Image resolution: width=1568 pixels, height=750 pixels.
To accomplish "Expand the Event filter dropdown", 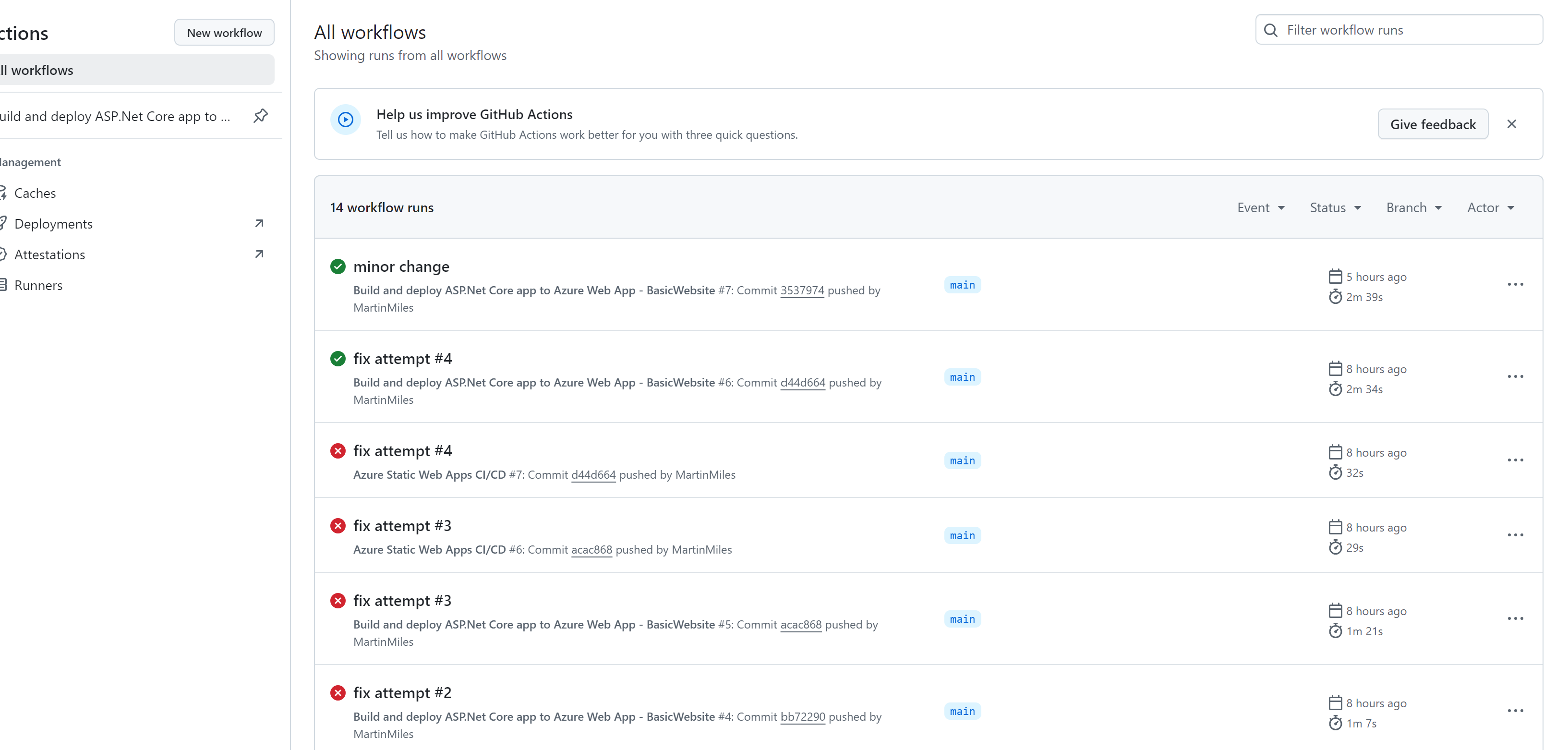I will point(1259,207).
